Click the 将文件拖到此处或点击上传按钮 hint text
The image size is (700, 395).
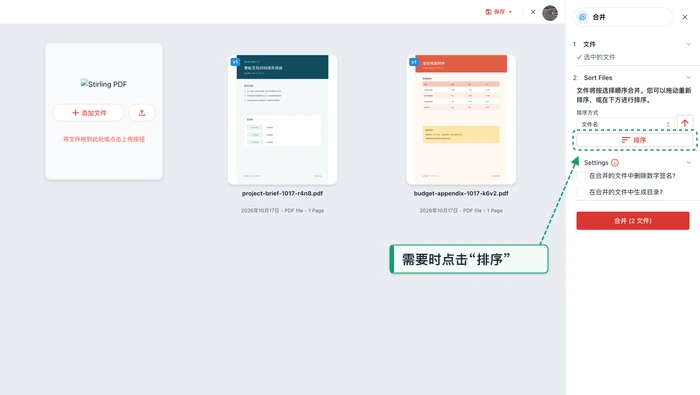point(104,139)
